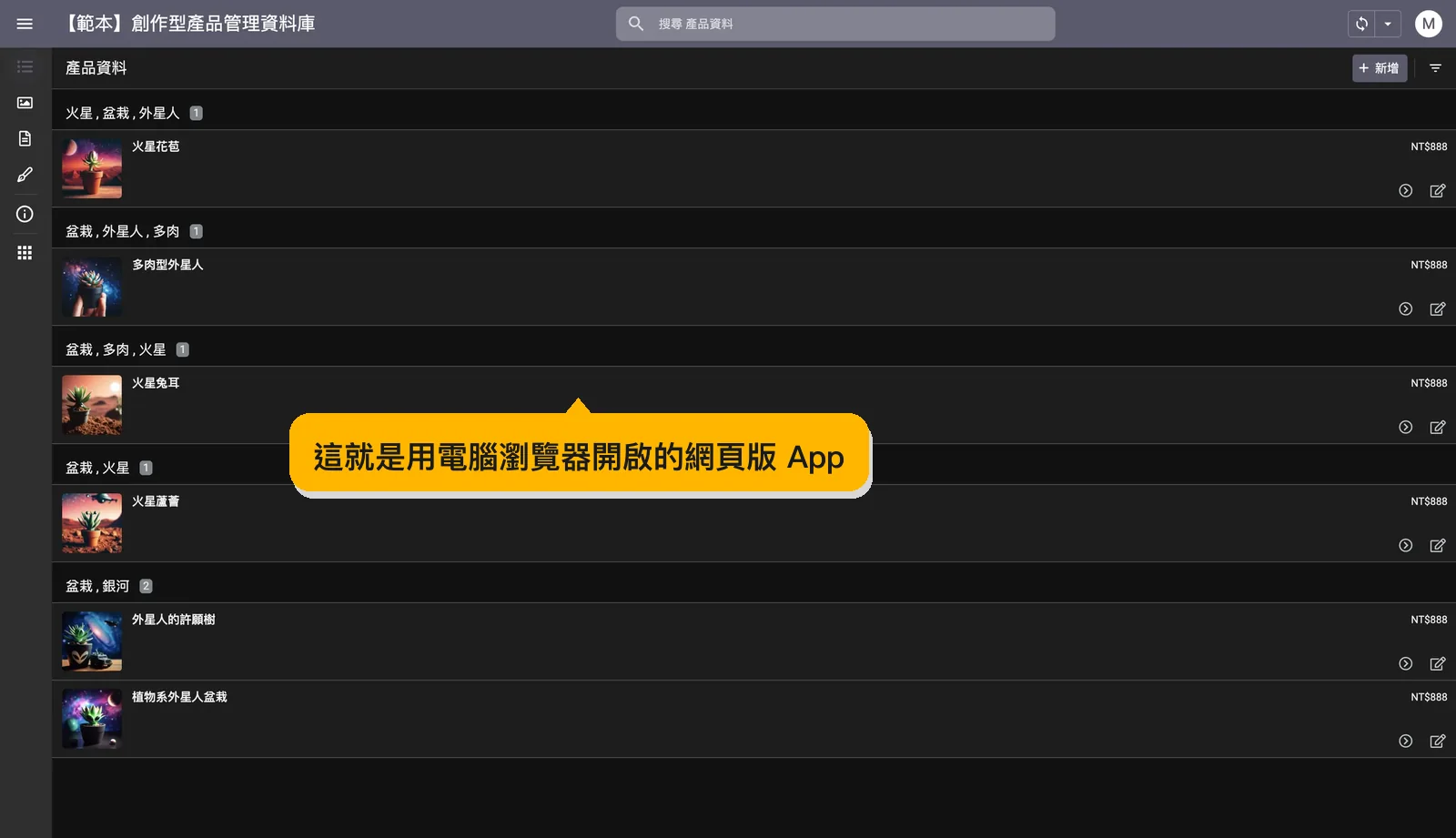The image size is (1456, 838).
Task: Select the 產品資料 view title
Action: click(x=96, y=68)
